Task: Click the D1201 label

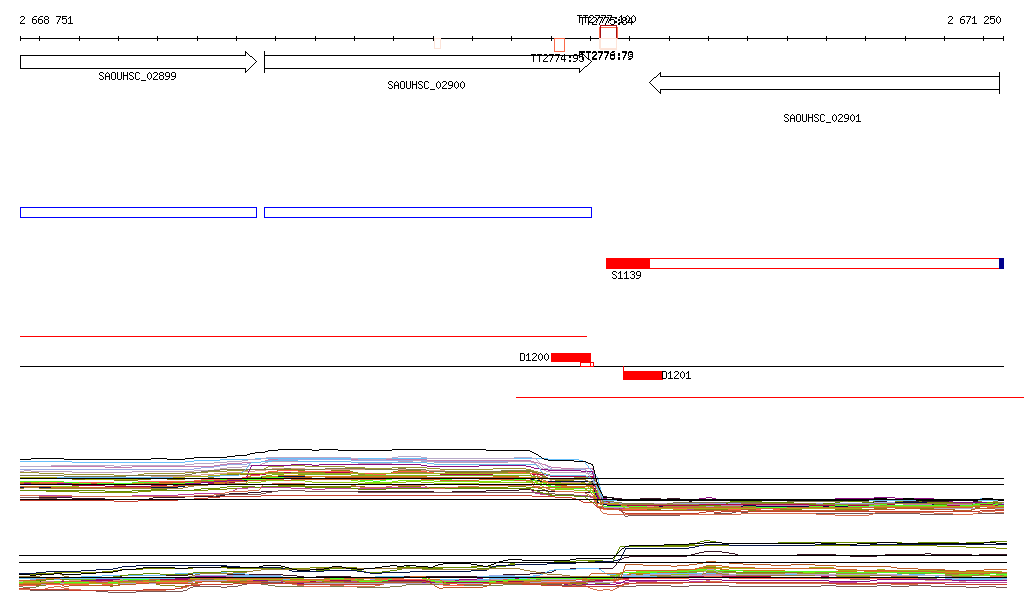Action: tap(677, 375)
